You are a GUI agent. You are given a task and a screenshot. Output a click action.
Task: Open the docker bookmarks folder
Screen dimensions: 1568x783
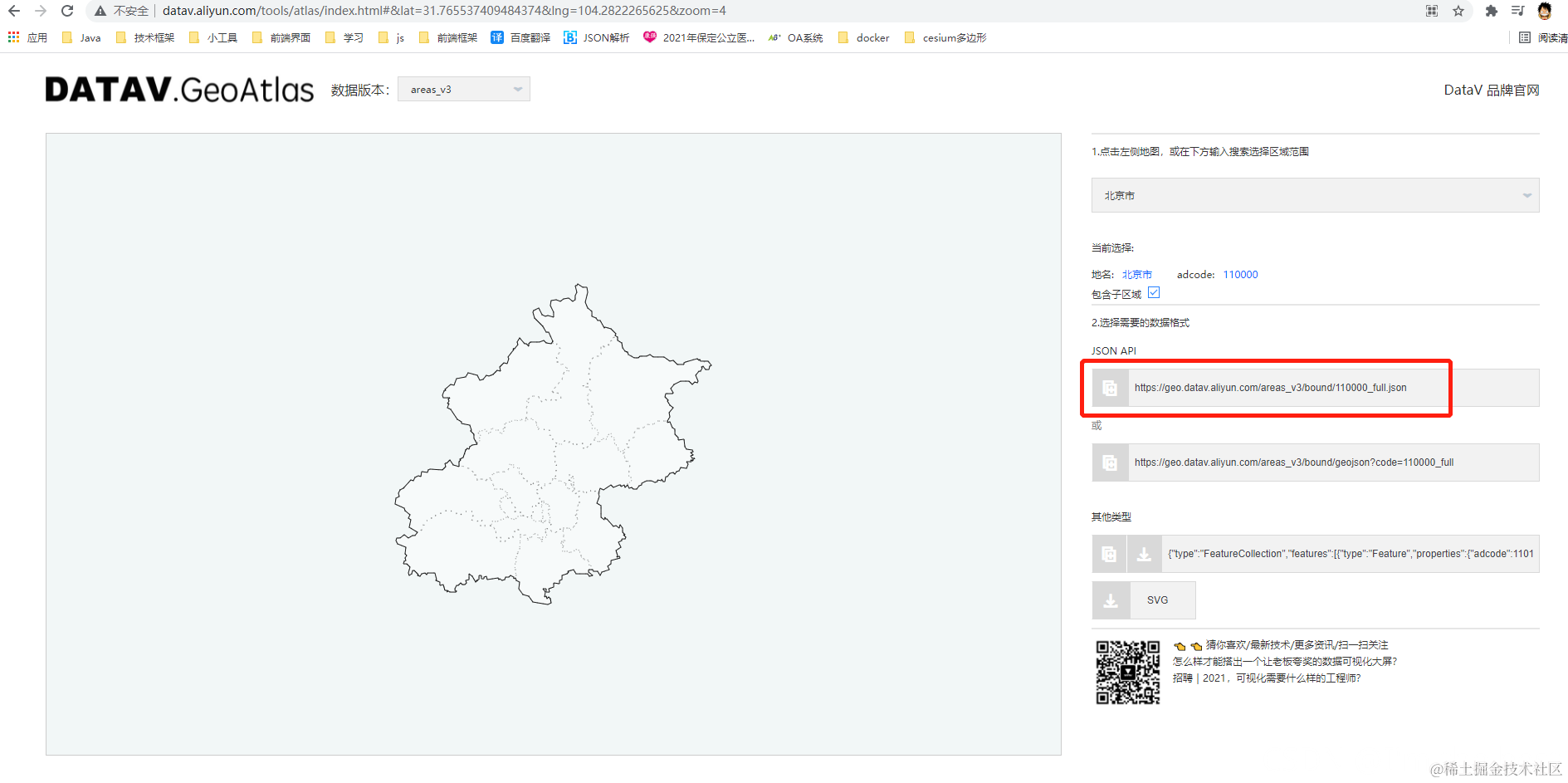[864, 37]
